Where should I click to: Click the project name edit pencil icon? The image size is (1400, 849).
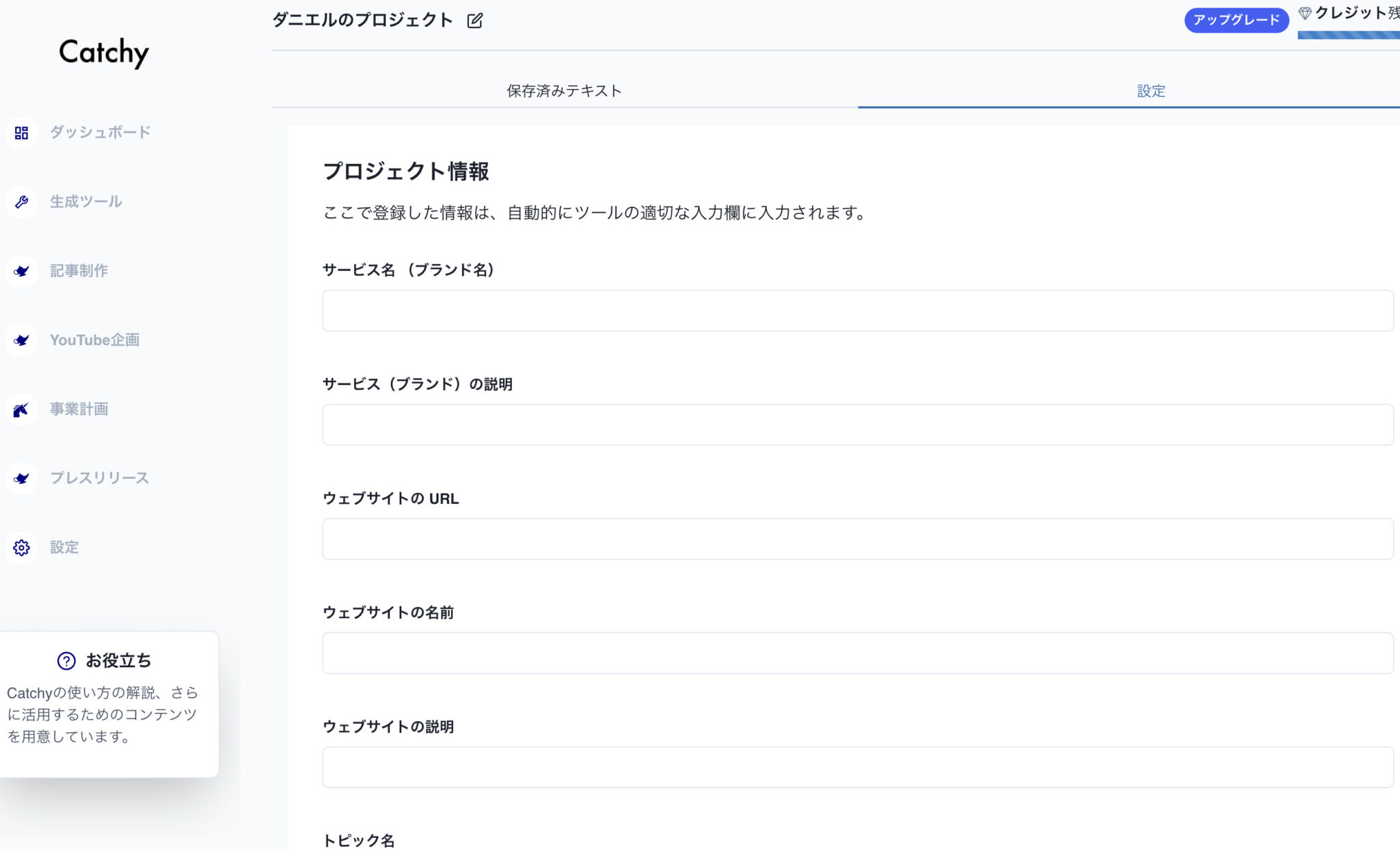click(474, 21)
